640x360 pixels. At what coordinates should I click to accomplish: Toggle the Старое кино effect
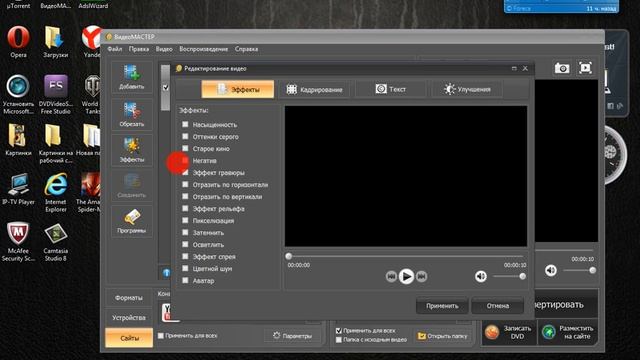(x=185, y=148)
